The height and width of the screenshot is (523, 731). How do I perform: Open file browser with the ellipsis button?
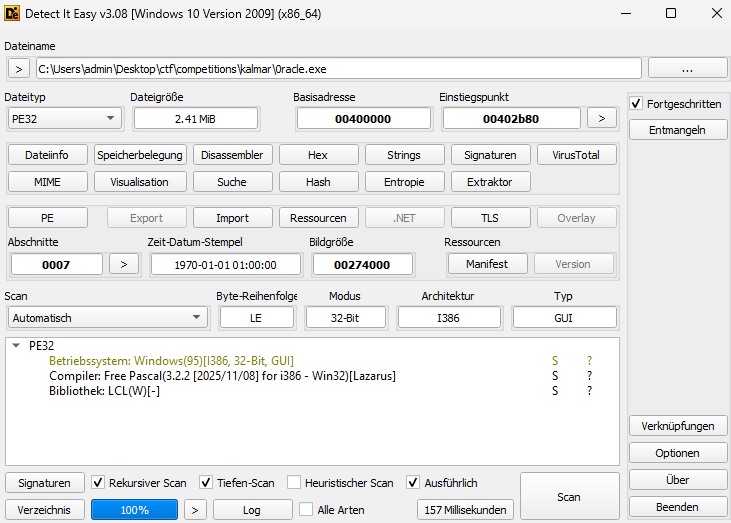coord(686,69)
